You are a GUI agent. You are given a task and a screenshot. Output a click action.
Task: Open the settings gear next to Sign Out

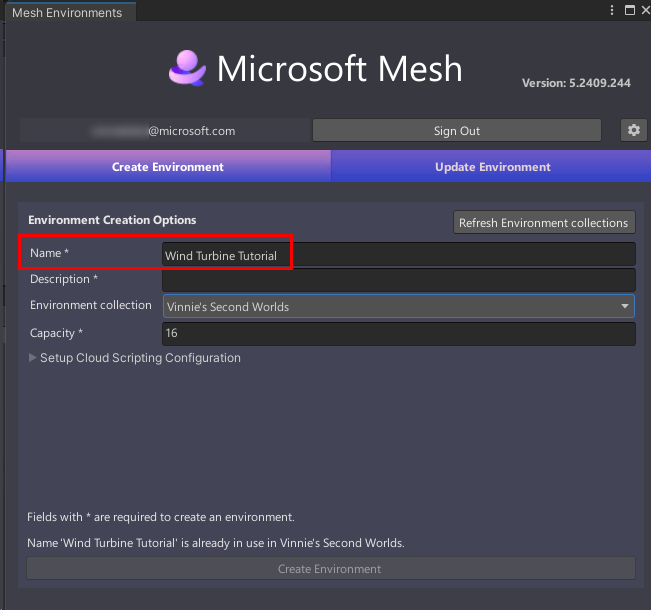tap(634, 130)
